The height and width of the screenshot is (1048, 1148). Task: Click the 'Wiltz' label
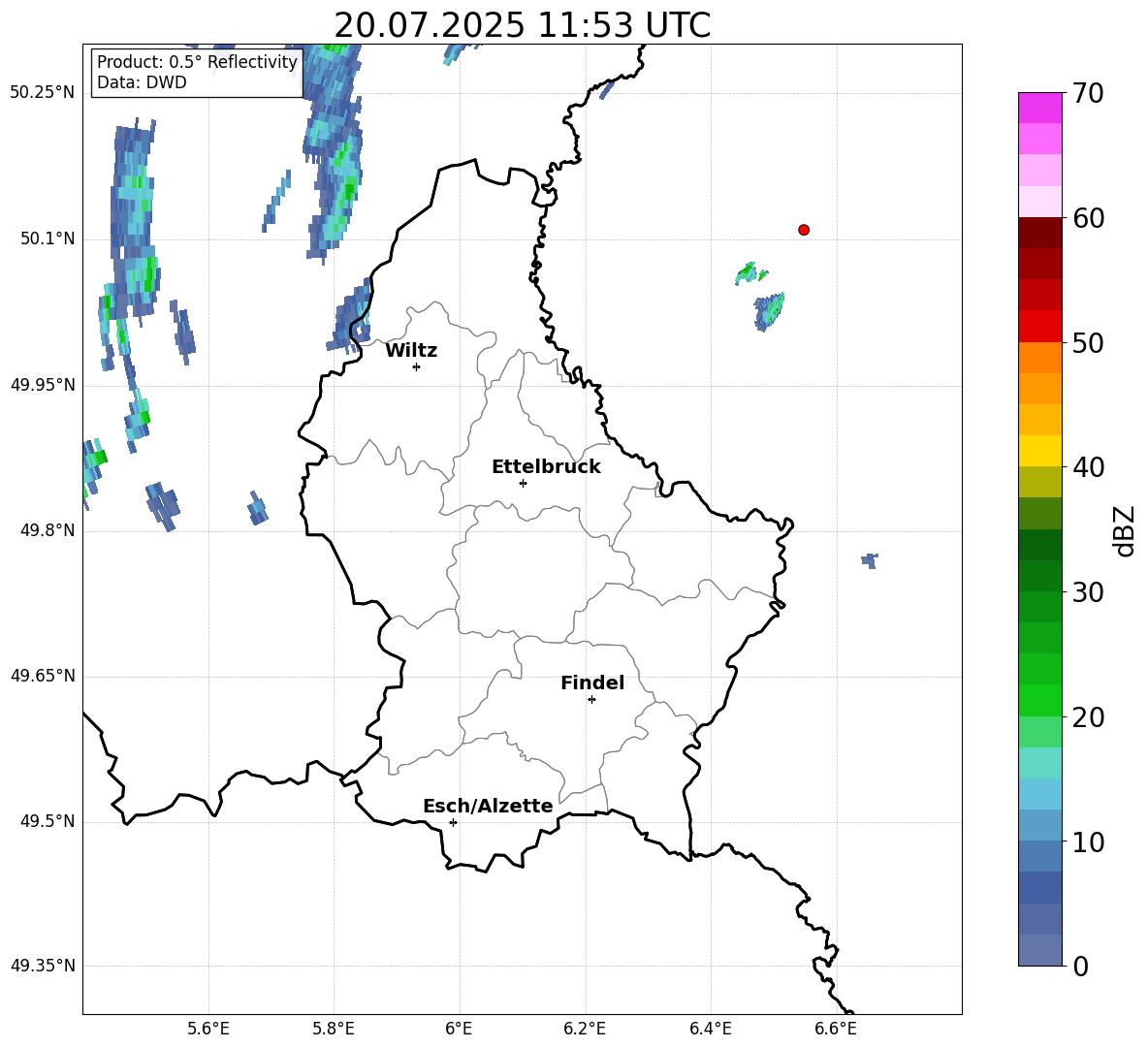point(411,351)
